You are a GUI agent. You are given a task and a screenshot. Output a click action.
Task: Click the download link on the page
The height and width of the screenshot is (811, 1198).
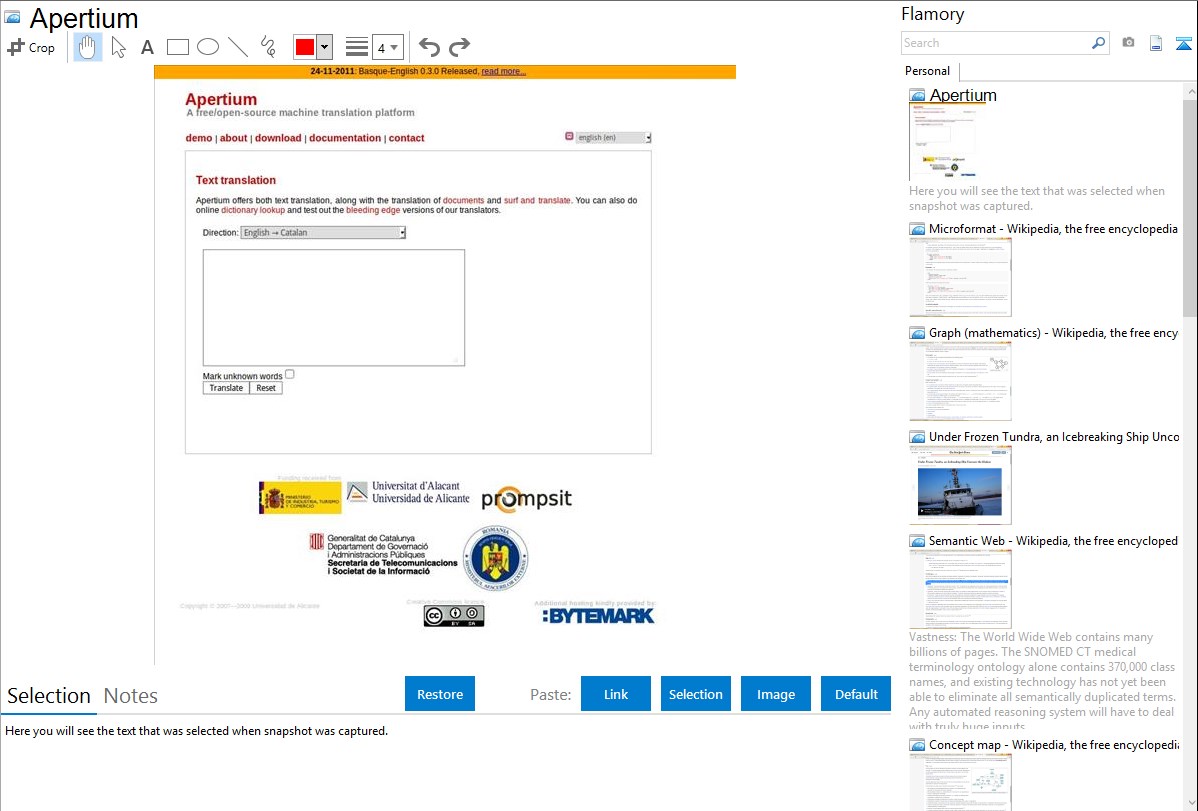278,138
